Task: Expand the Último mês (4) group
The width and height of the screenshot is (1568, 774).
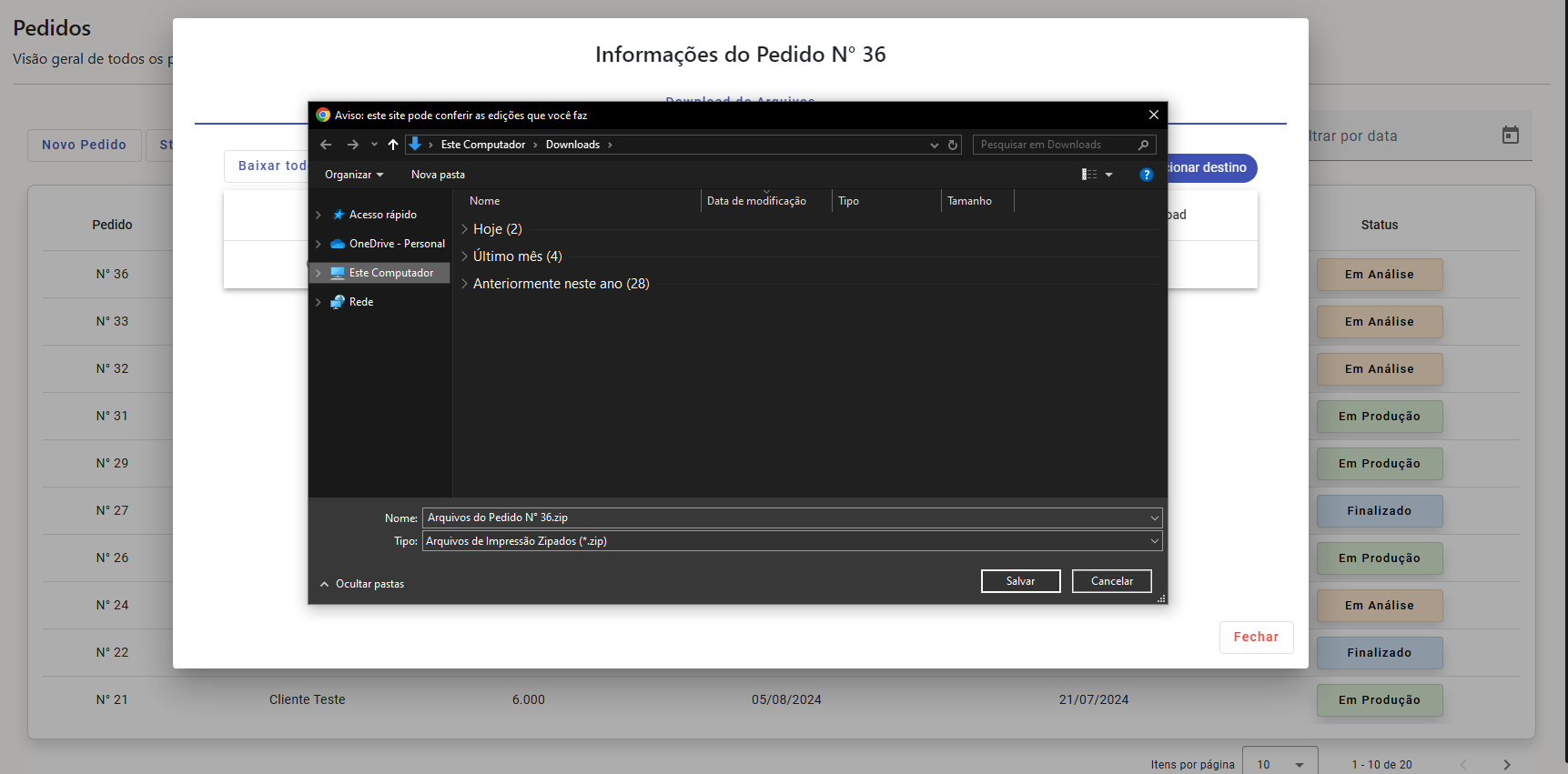Action: click(x=465, y=256)
